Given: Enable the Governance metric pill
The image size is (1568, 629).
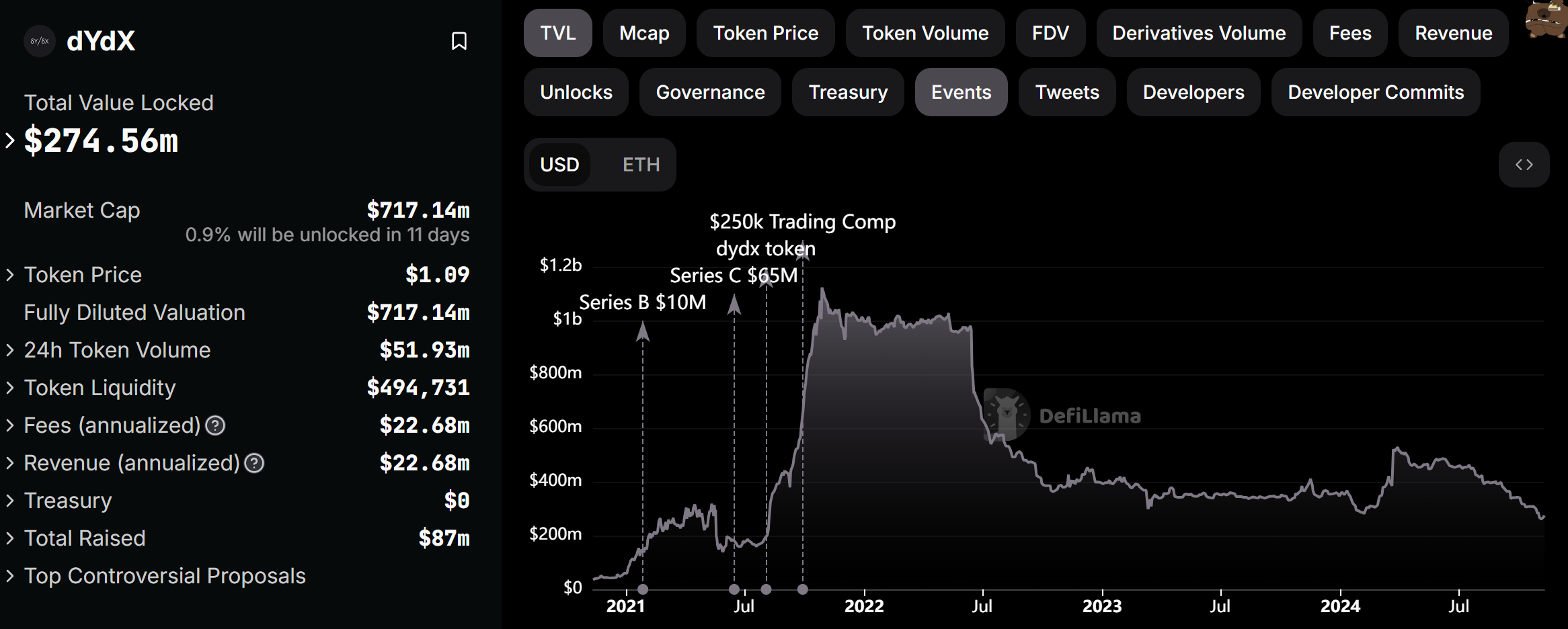Looking at the screenshot, I should pos(710,92).
